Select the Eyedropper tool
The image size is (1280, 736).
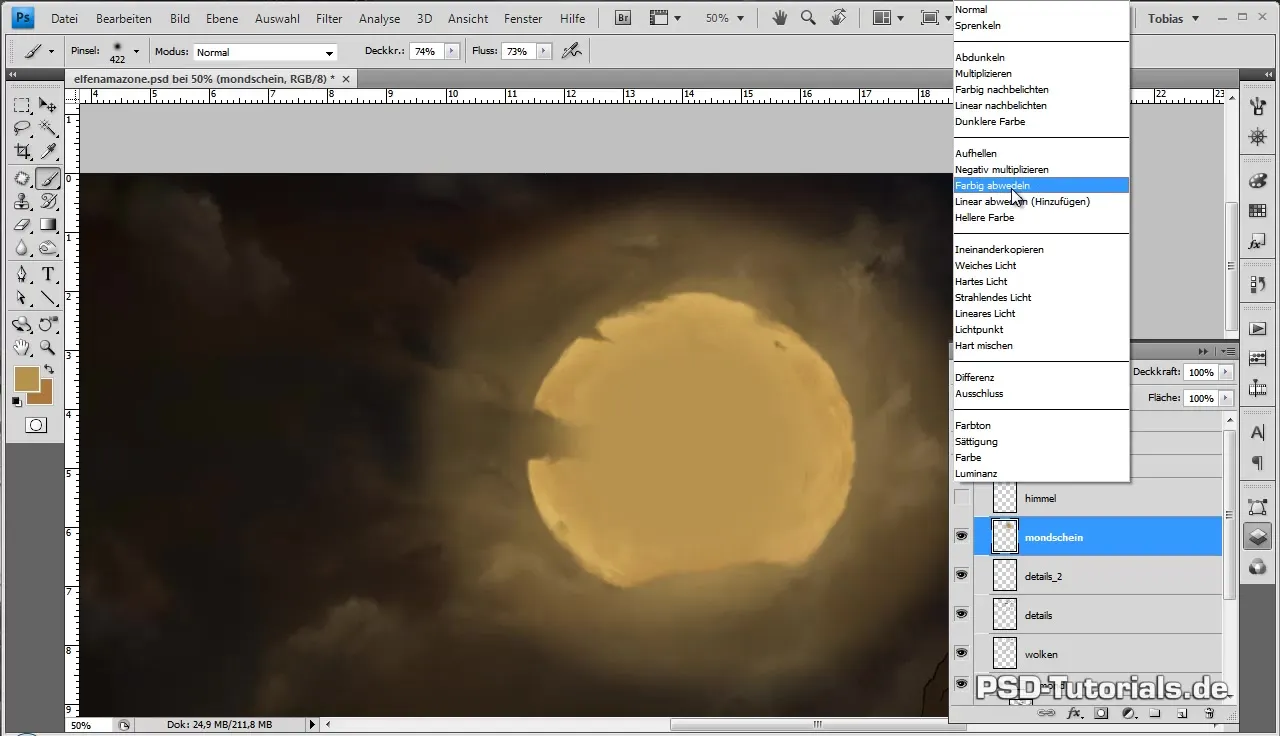[47, 153]
